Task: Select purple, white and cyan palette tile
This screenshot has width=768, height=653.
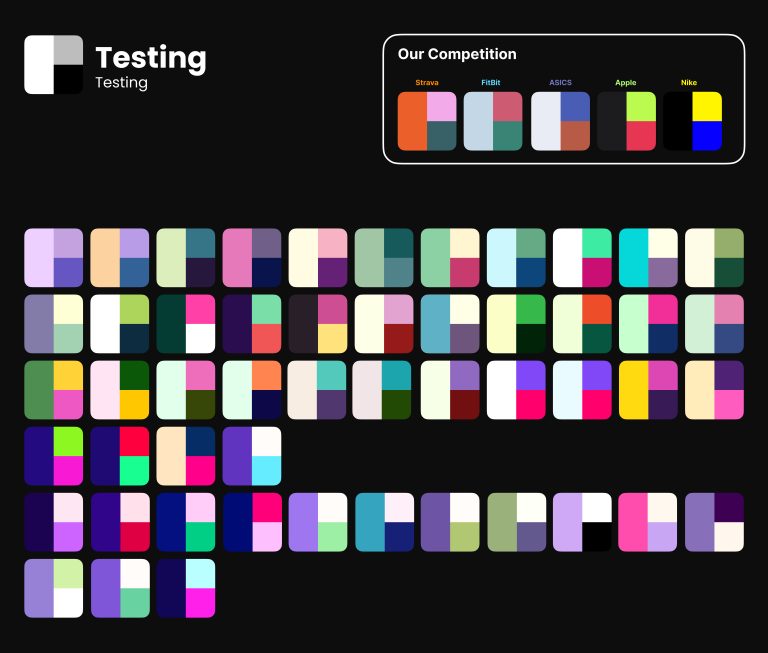Action: pos(252,456)
